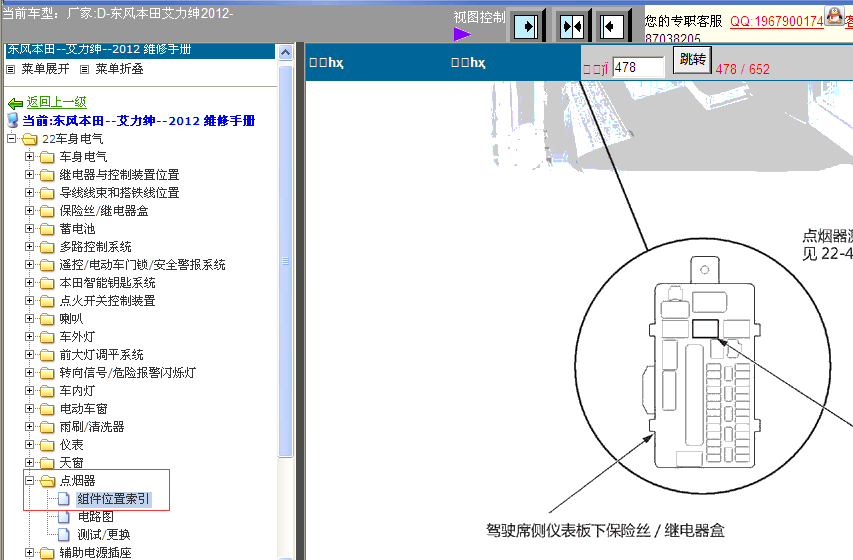
Task: Click the computer icon beside 当前:东风本田
Action: [x=13, y=121]
